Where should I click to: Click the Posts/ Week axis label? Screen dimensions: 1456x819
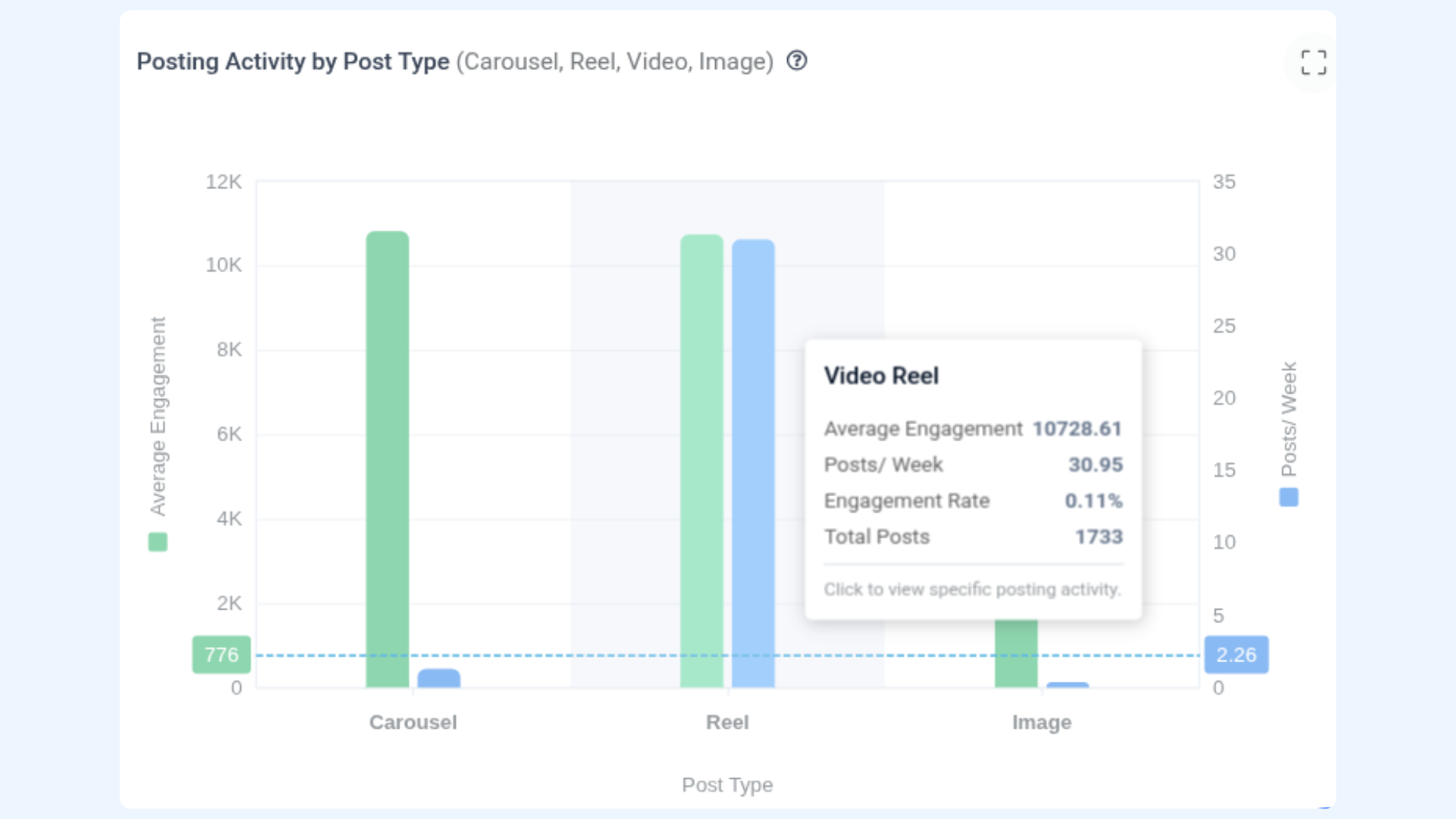point(1288,419)
